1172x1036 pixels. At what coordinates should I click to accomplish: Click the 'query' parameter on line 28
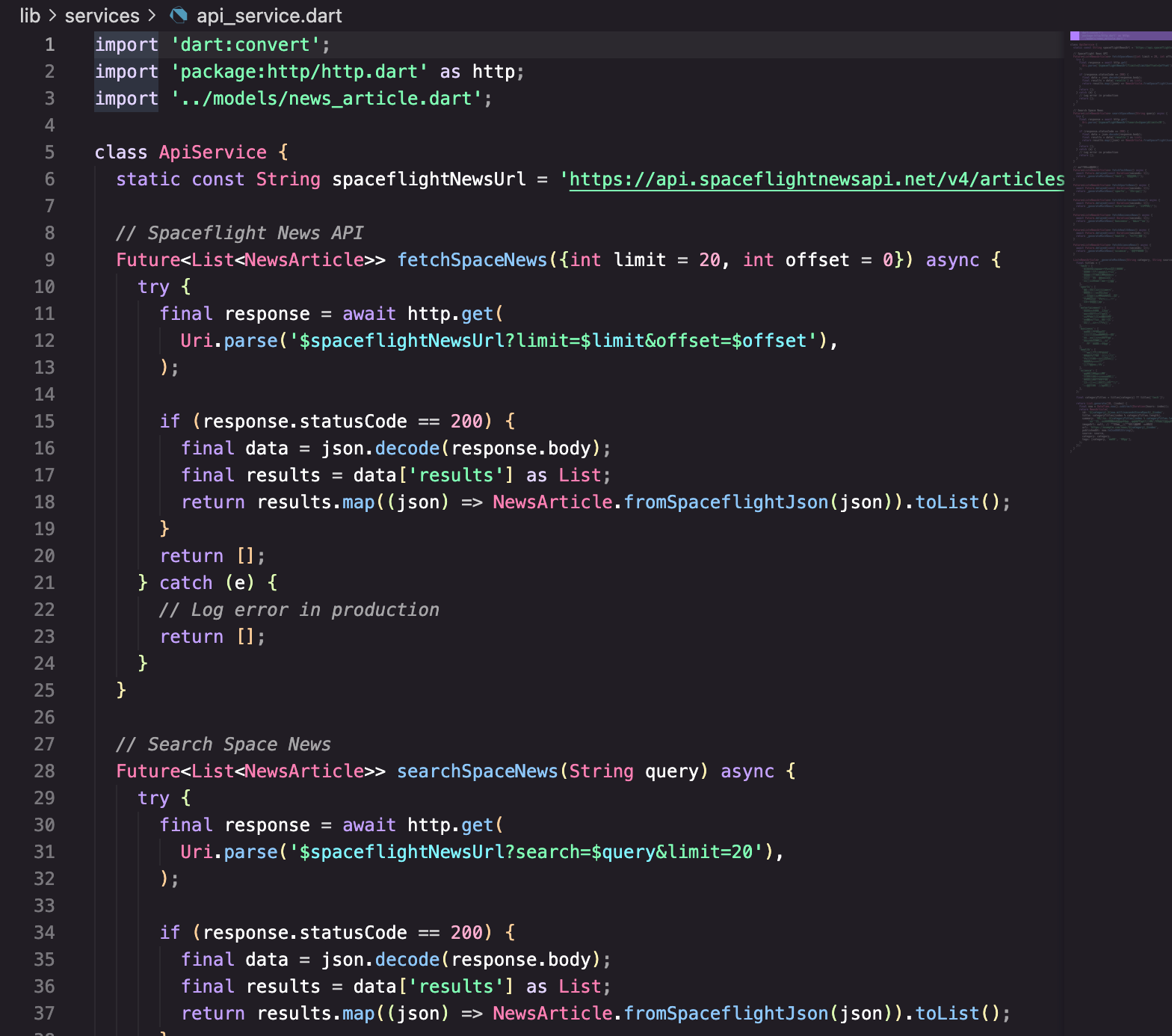coord(672,771)
